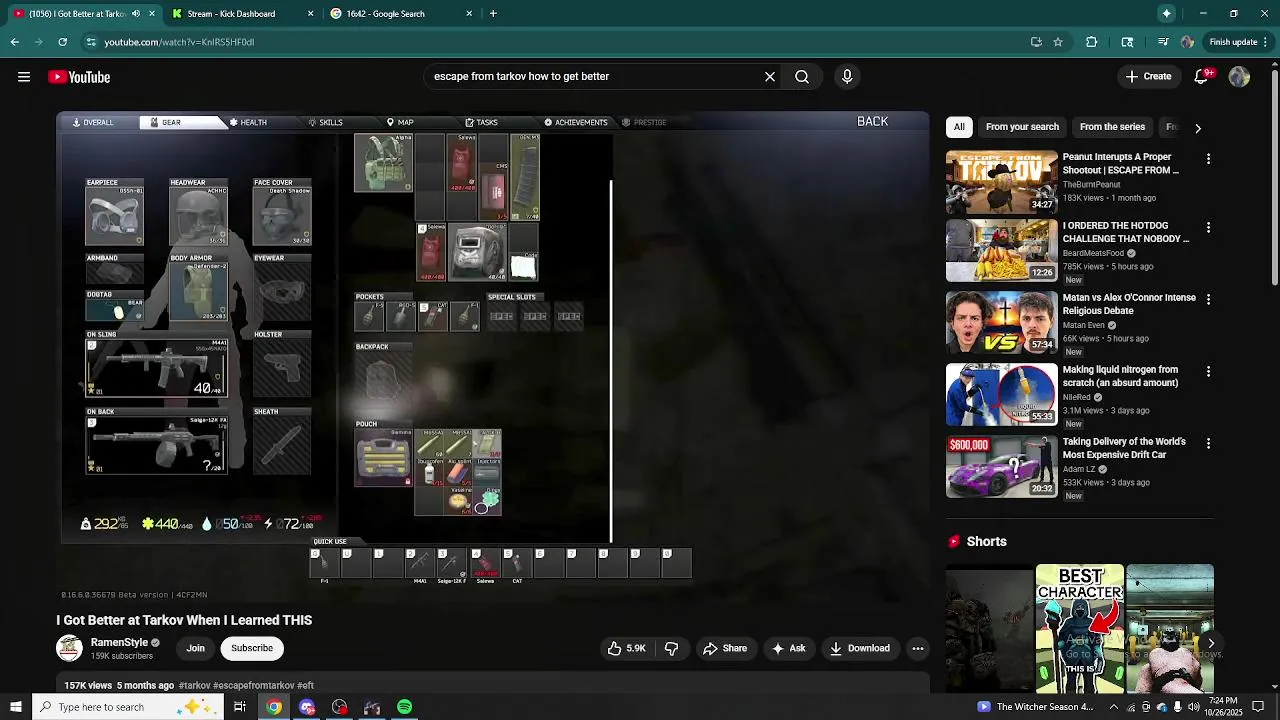The image size is (1280, 720).
Task: Click the #escapefromtarkov hashtag
Action: coord(254,686)
